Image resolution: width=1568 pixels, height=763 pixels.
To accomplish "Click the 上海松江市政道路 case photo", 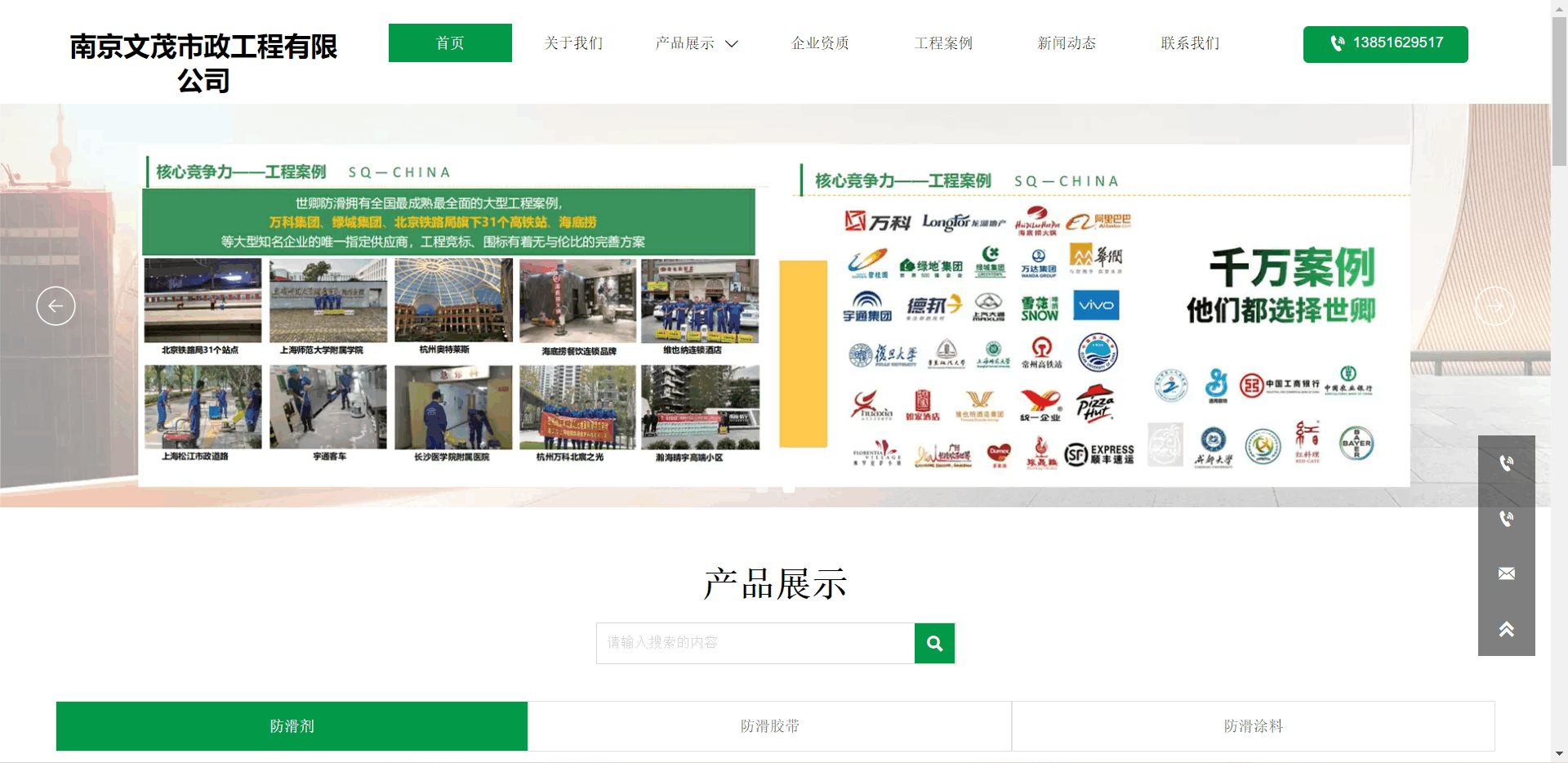I will point(203,407).
